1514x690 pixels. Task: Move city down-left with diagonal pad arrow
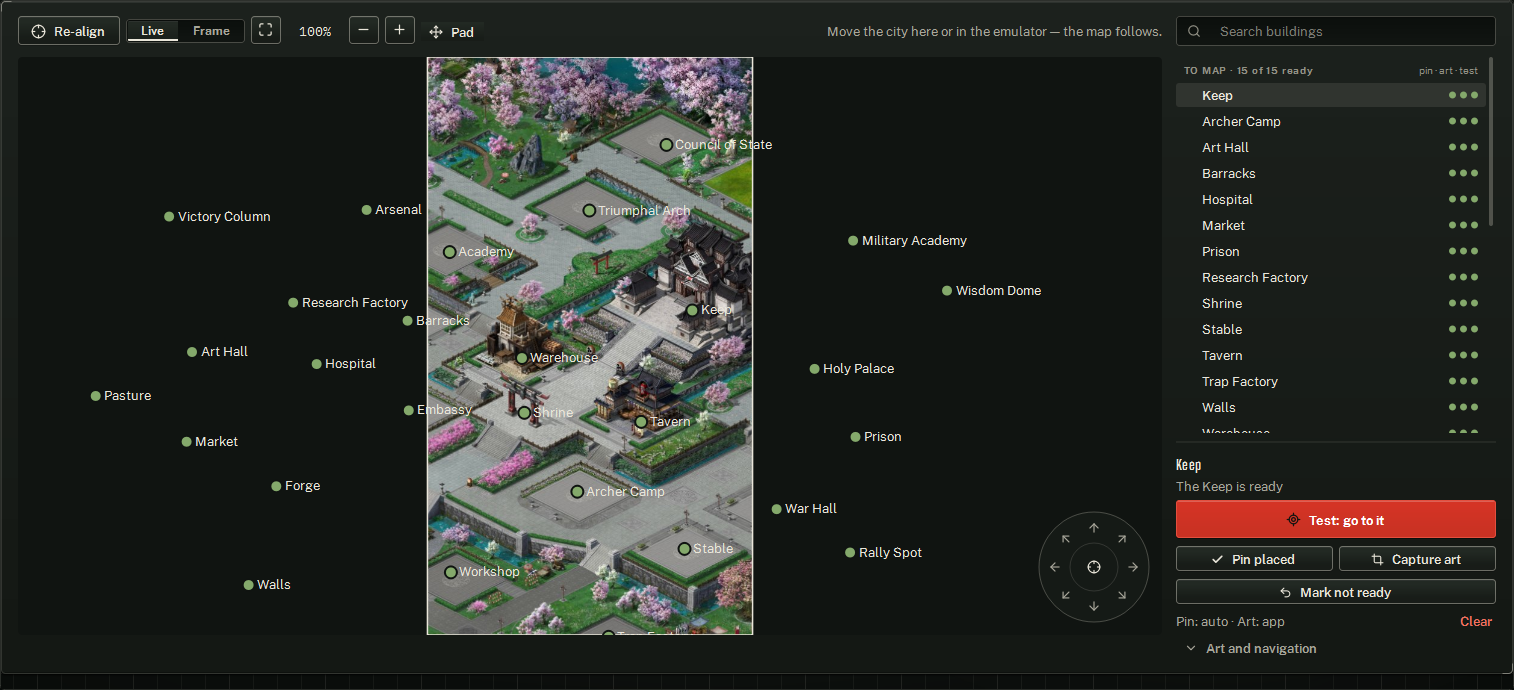tap(1066, 595)
